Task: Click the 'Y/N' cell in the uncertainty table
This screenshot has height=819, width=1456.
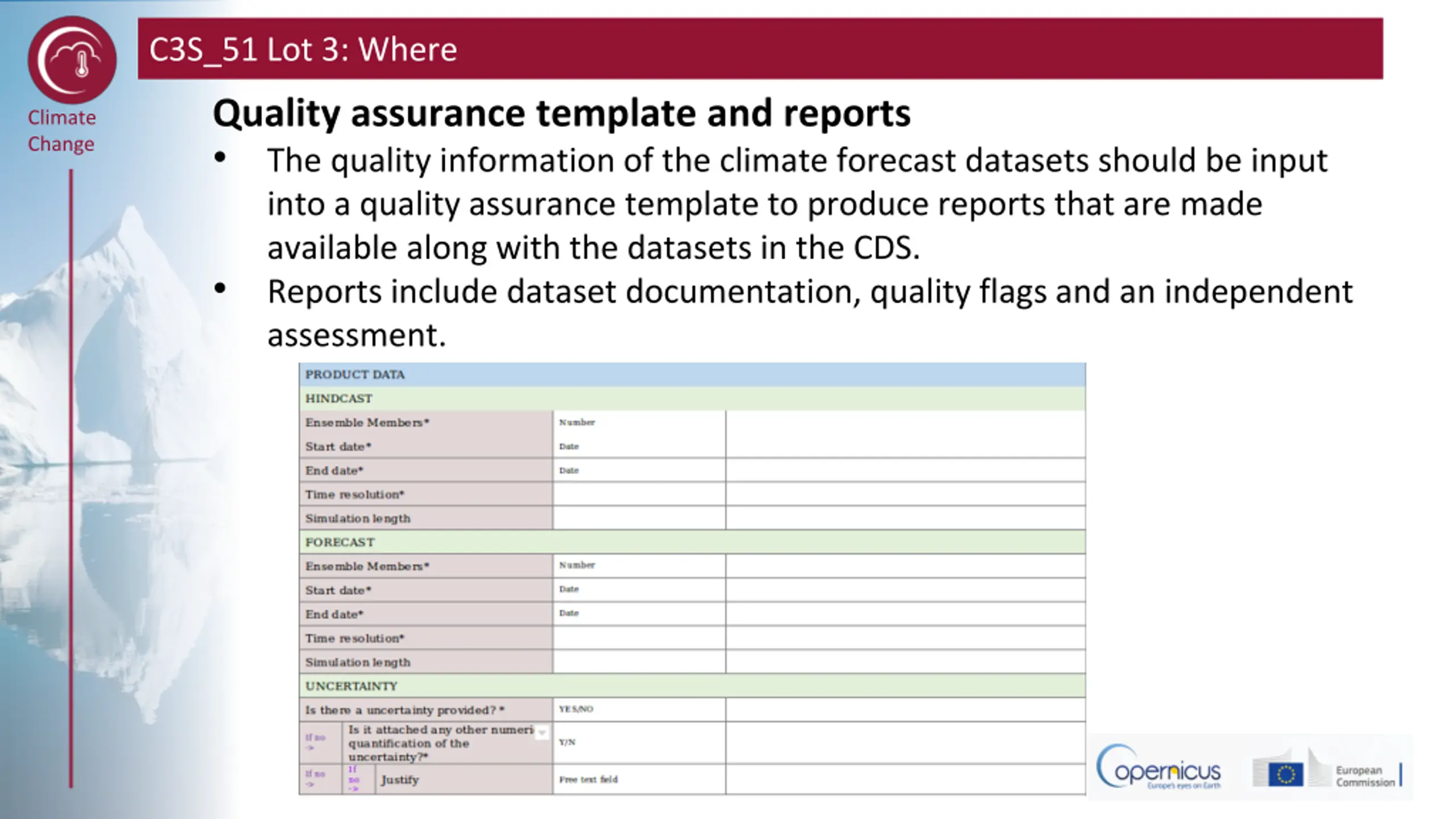Action: (639, 742)
